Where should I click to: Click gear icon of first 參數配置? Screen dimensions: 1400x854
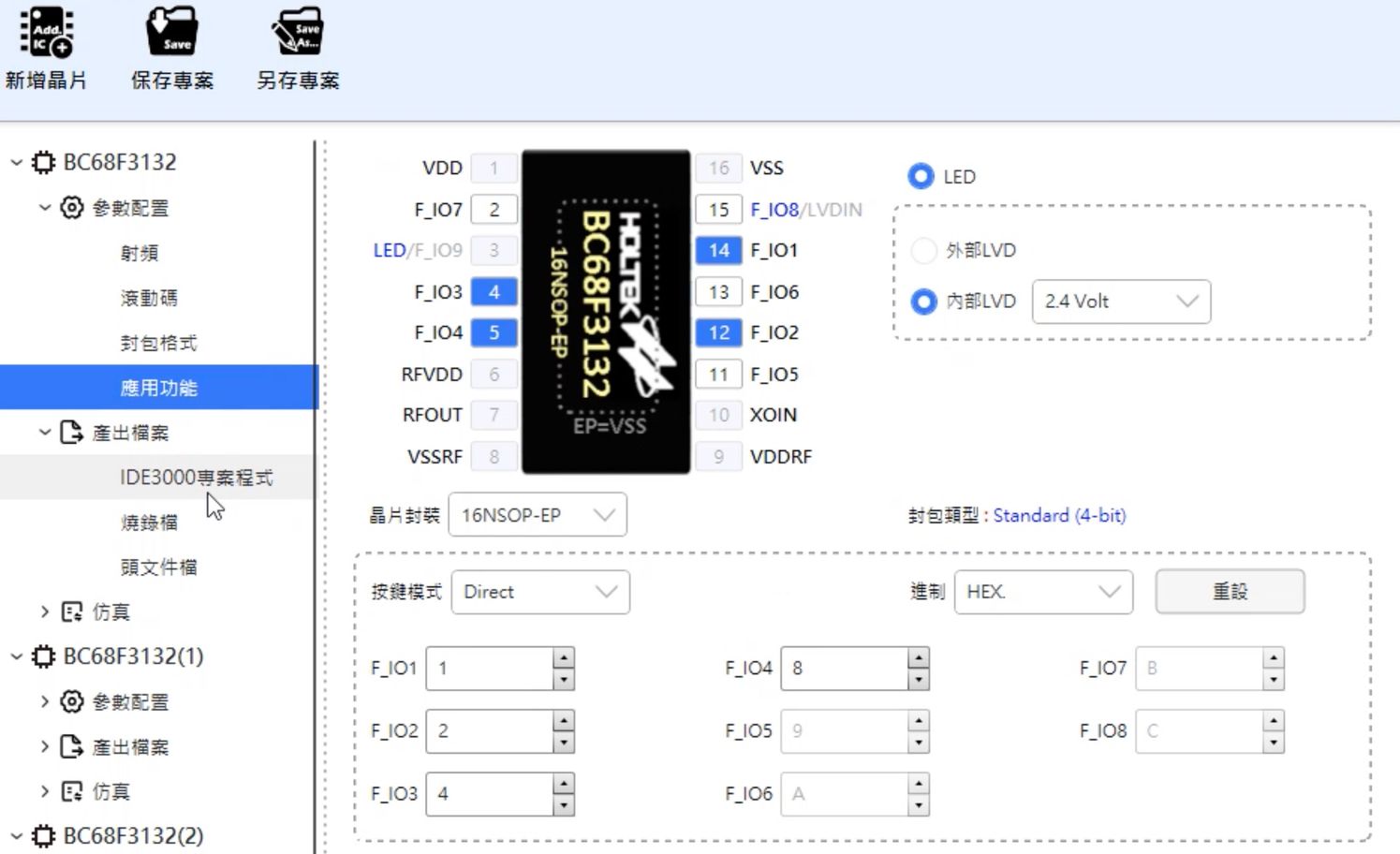pos(72,207)
